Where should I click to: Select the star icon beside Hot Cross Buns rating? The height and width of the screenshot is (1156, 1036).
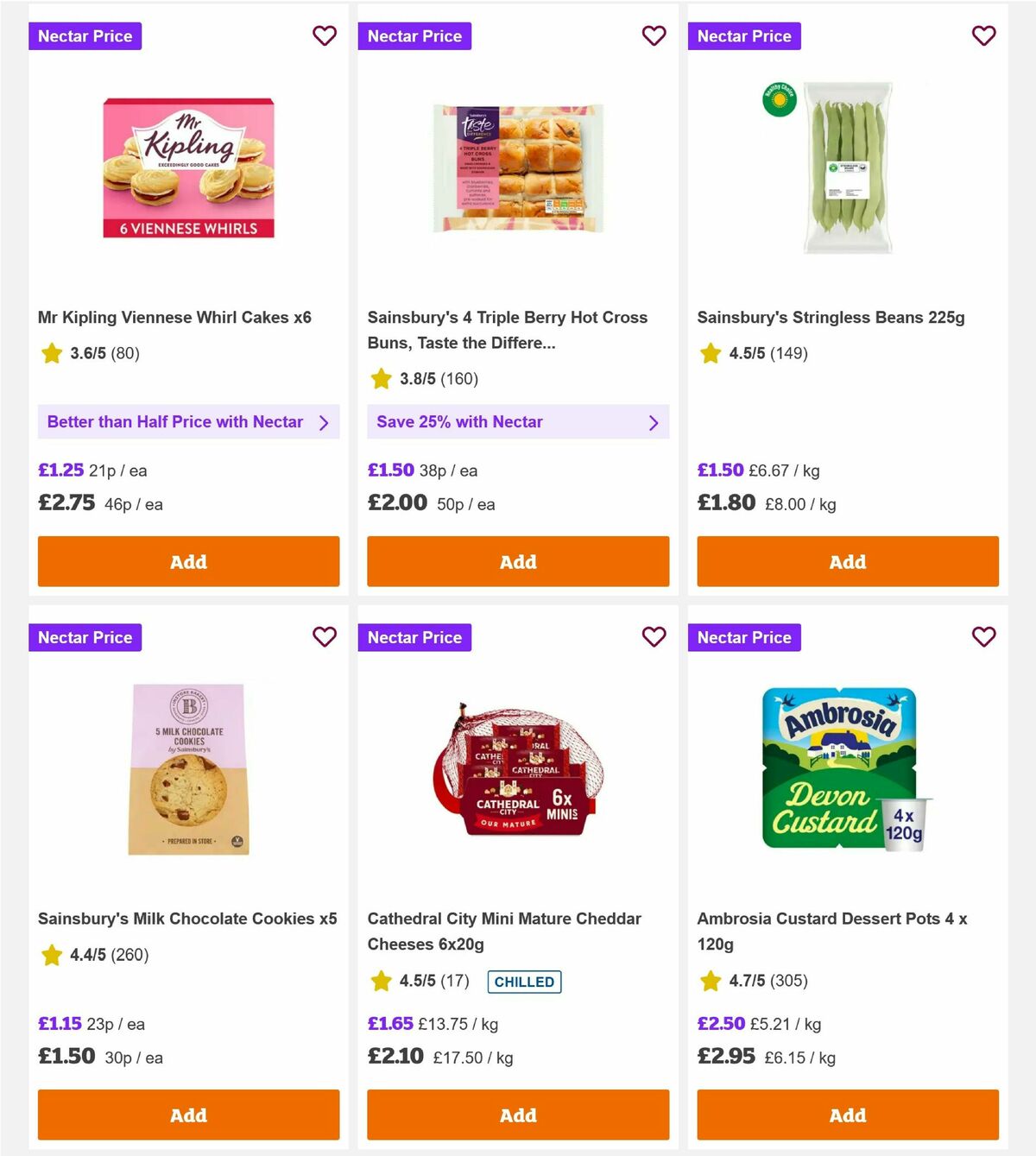[x=381, y=378]
